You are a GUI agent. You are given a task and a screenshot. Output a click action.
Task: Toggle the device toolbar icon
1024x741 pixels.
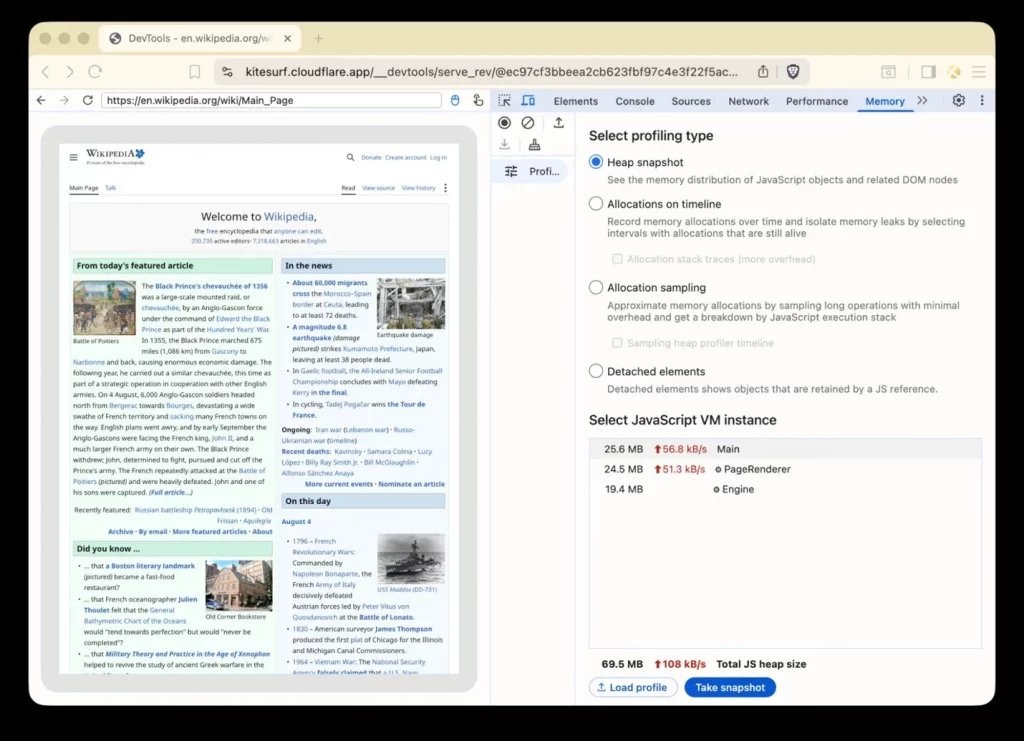tap(528, 101)
